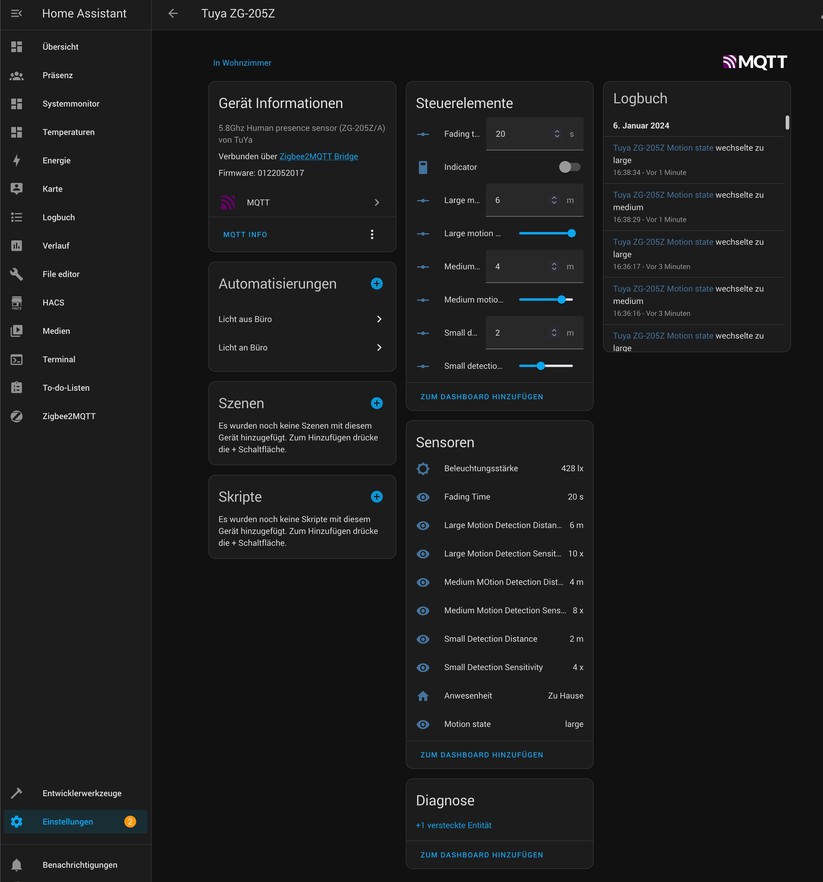Click the MQTT logo at the top right
Screen dimensions: 823x882
point(753,61)
